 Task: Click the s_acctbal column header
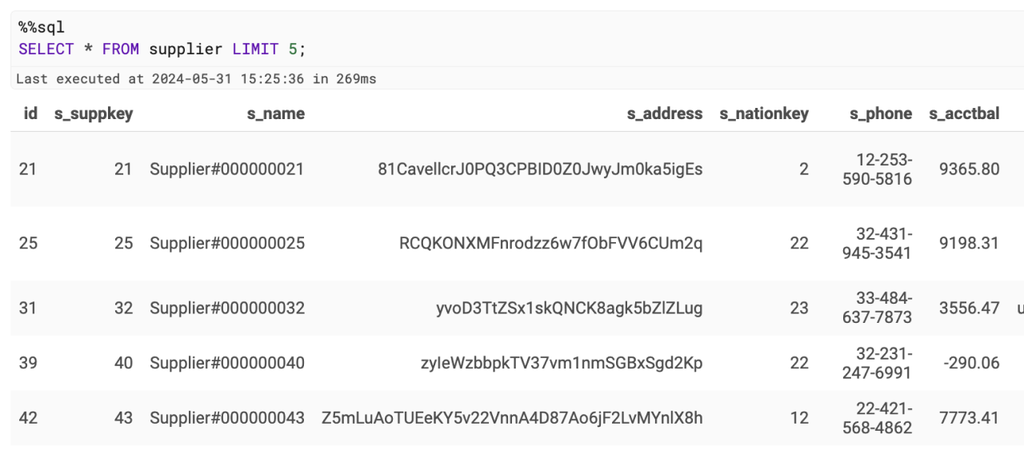point(964,114)
